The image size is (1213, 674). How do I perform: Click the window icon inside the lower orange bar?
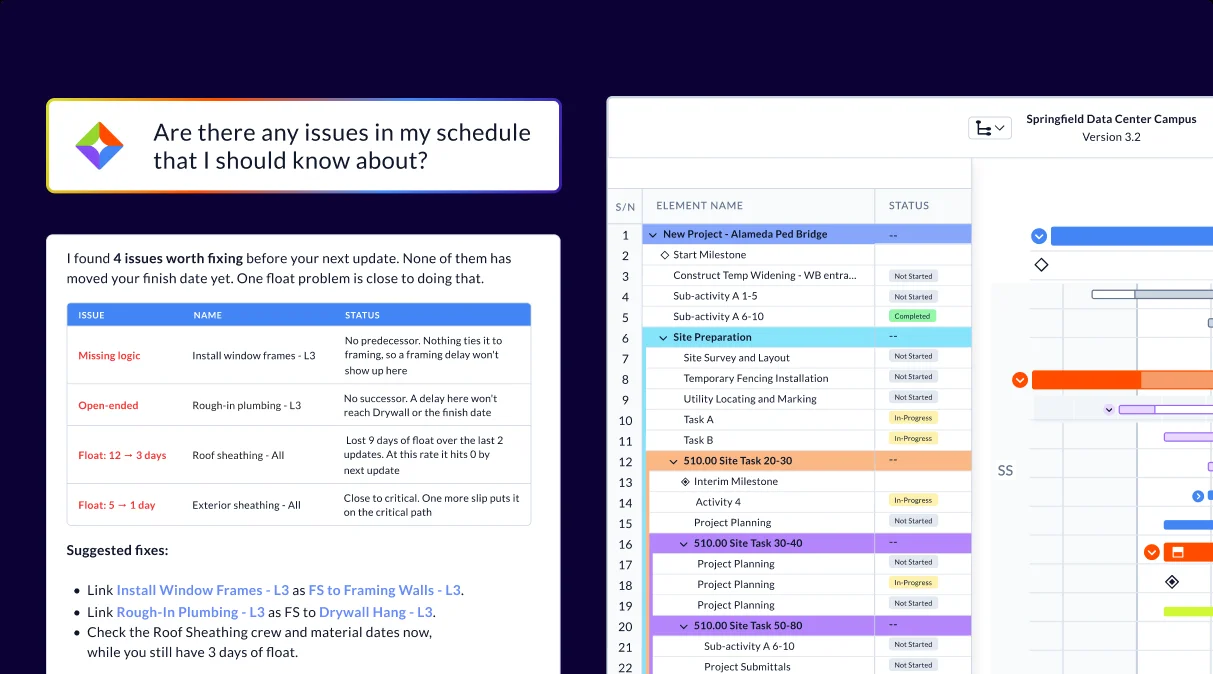click(1178, 552)
